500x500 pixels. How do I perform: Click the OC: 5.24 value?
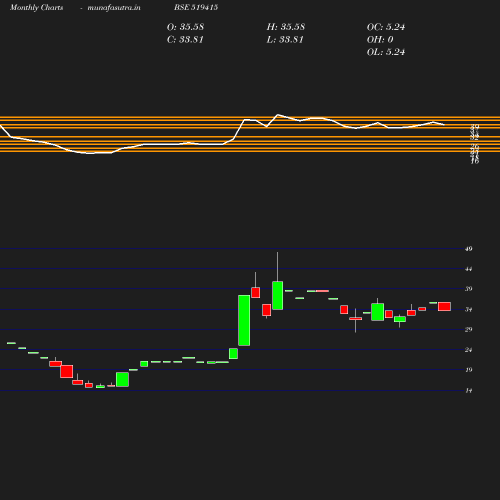tap(386, 27)
